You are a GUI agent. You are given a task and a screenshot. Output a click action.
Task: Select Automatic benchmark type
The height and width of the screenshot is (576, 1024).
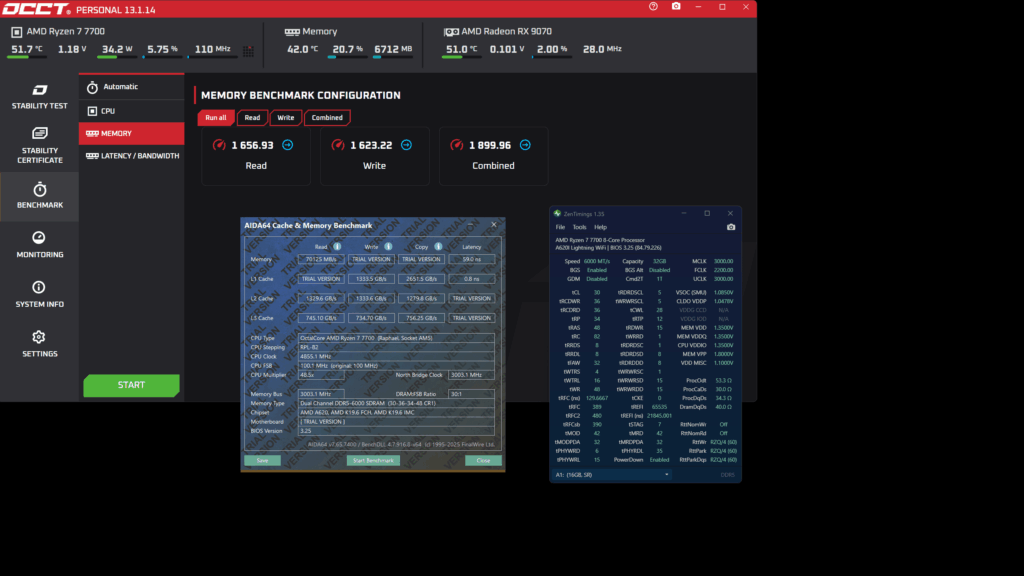point(131,87)
